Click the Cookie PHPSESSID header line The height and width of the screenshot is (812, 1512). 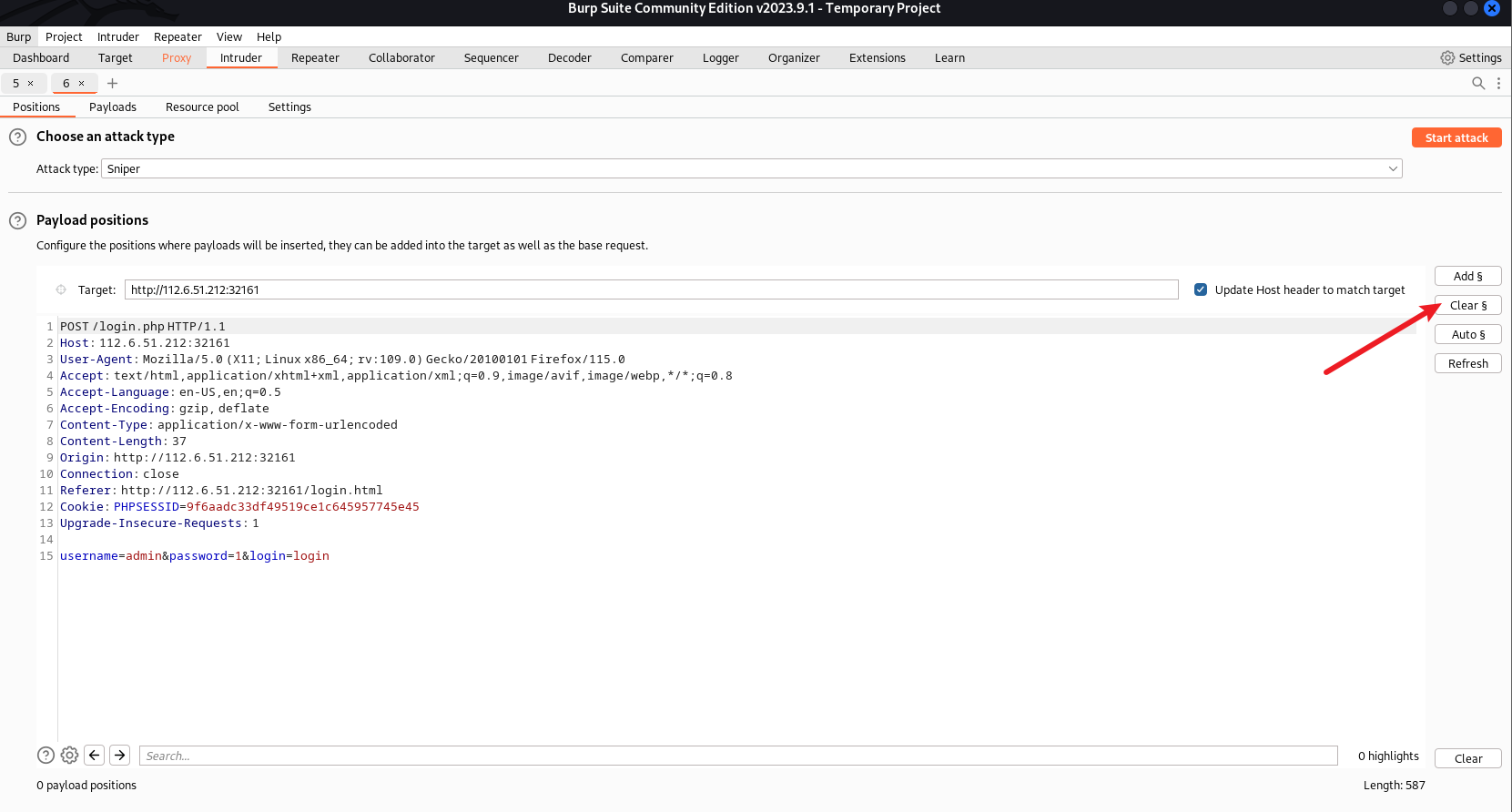(239, 506)
